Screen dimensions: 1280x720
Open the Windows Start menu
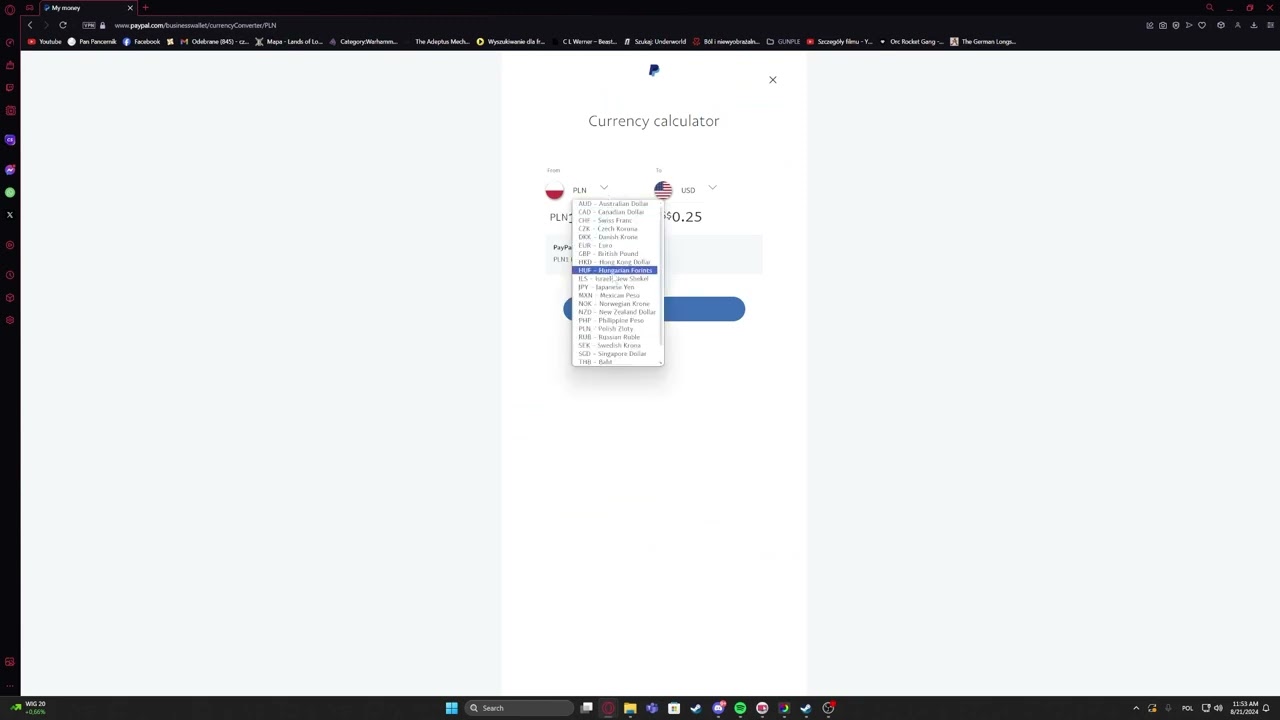coord(451,708)
